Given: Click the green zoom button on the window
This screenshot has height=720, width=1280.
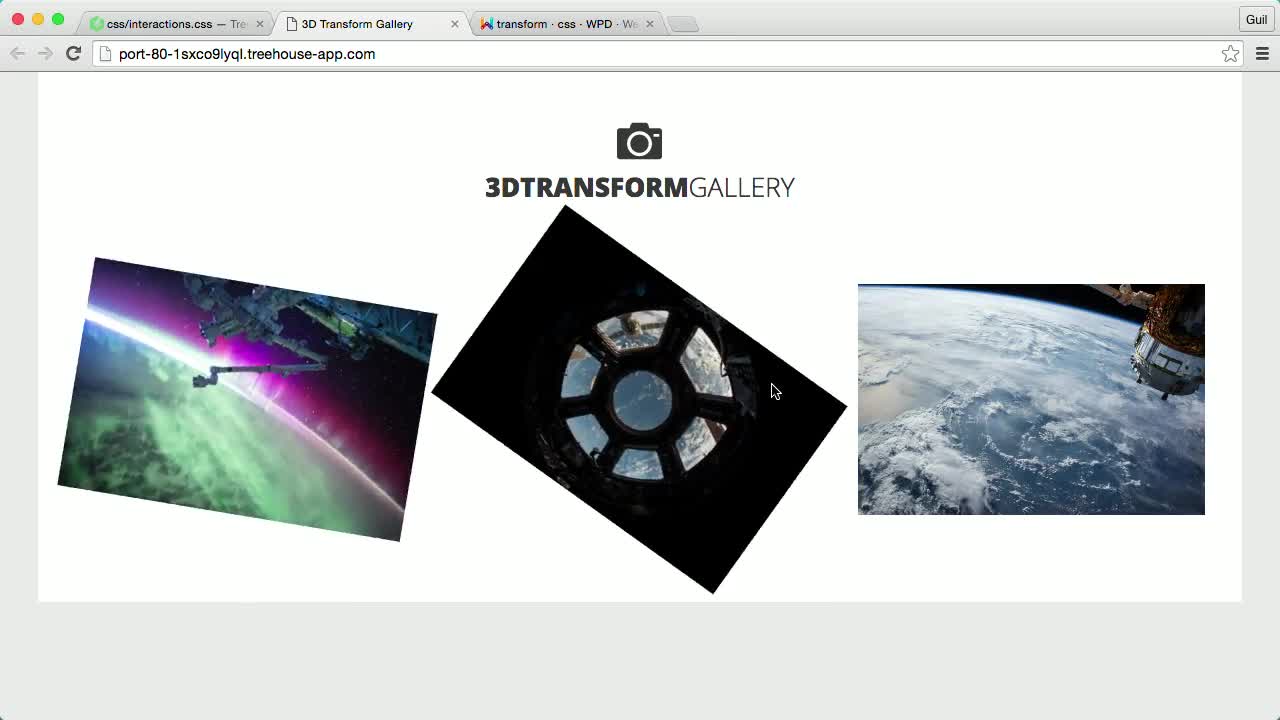Looking at the screenshot, I should 59,18.
